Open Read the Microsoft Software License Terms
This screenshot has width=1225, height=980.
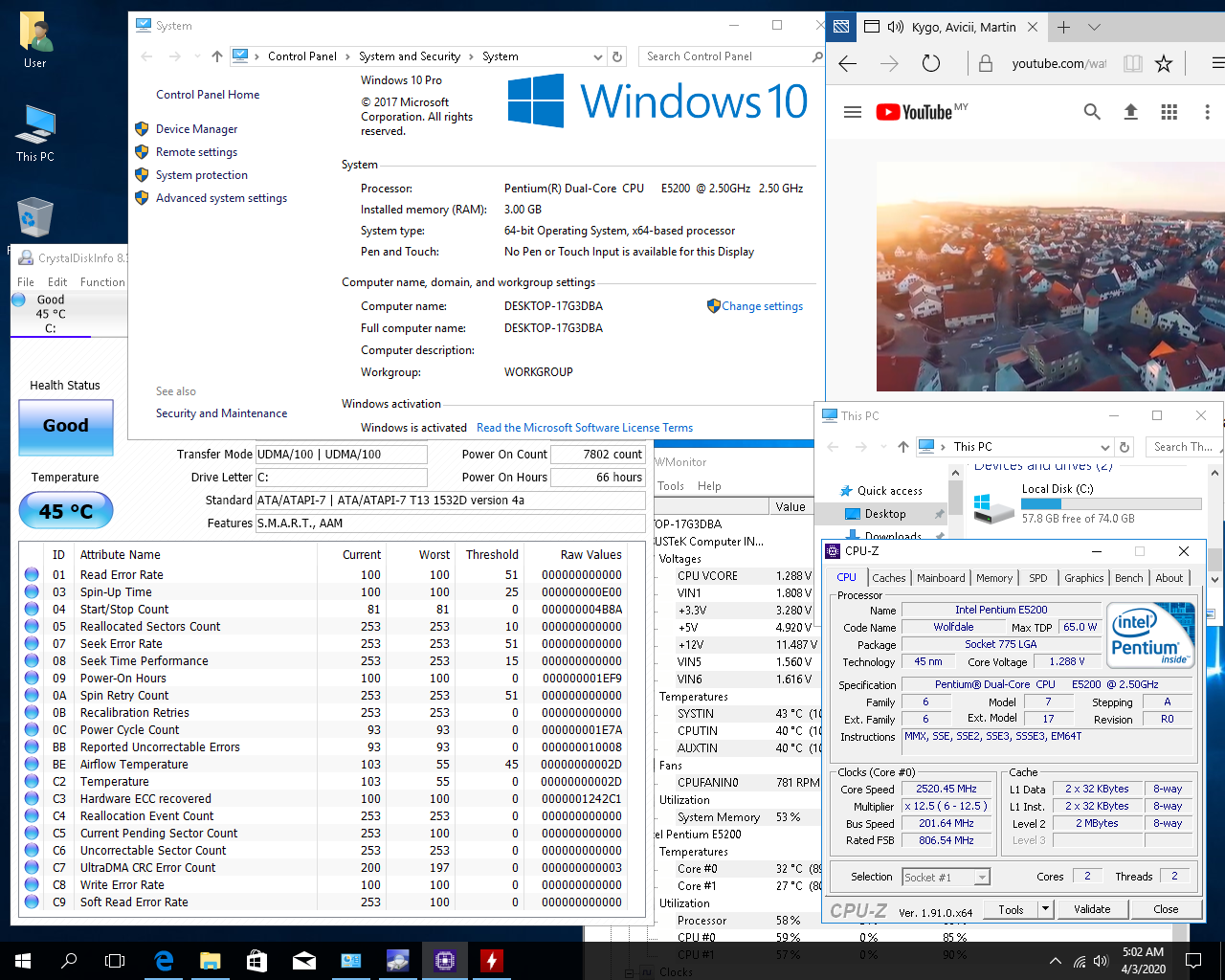584,428
